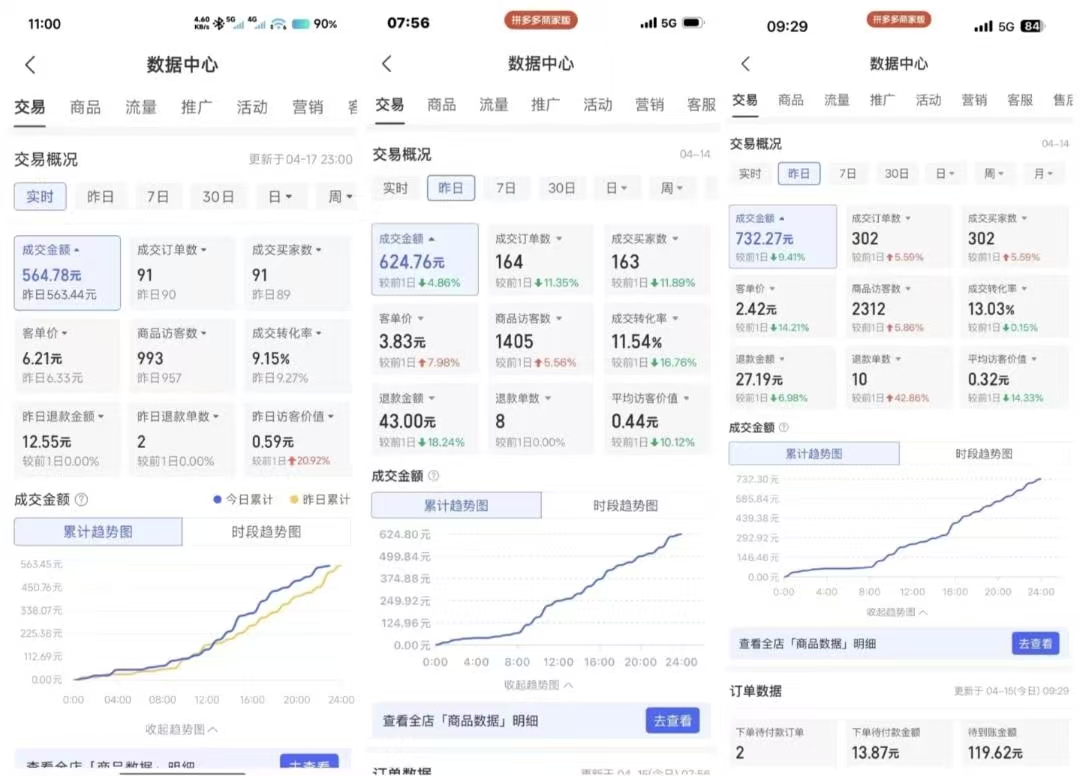Tap help icon beside 成交金额 in 11:00 screen

[x=81, y=500]
